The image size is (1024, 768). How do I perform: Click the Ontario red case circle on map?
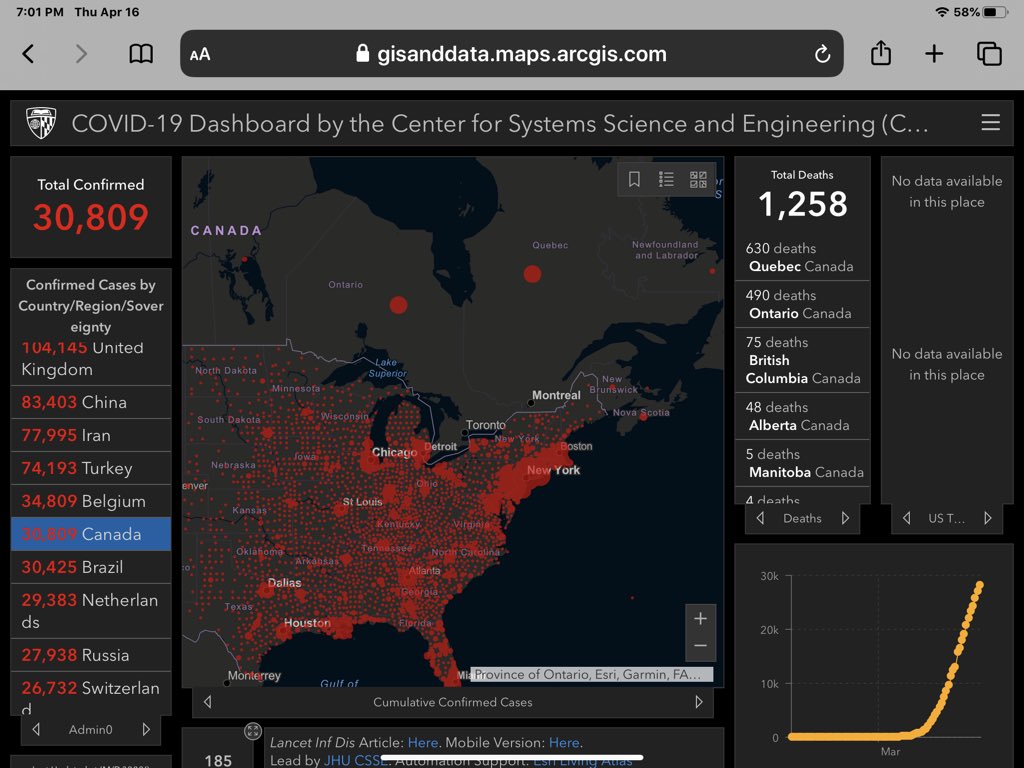(x=398, y=304)
